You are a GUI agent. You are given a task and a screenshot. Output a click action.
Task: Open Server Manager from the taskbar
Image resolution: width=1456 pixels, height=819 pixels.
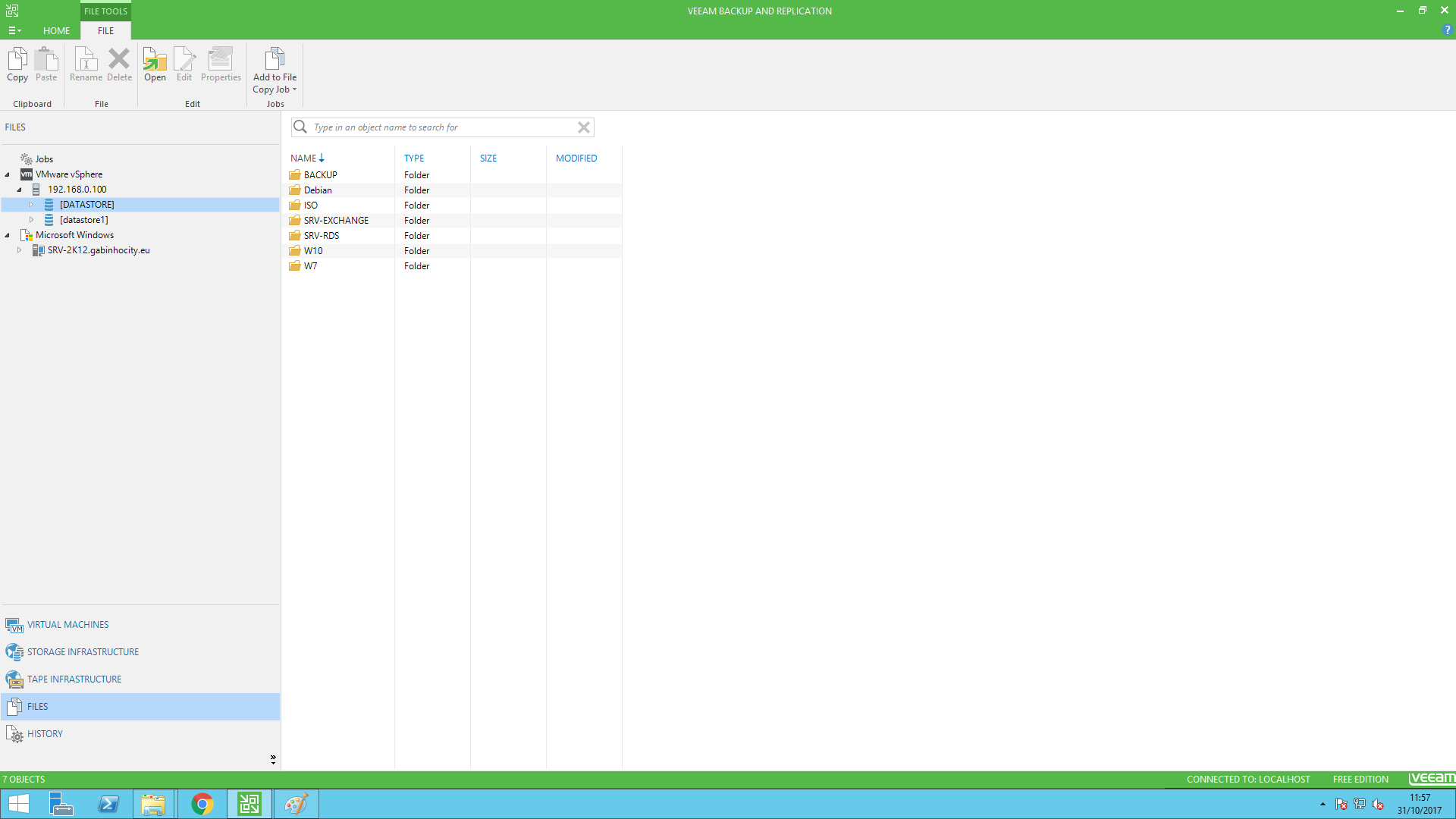tap(61, 804)
